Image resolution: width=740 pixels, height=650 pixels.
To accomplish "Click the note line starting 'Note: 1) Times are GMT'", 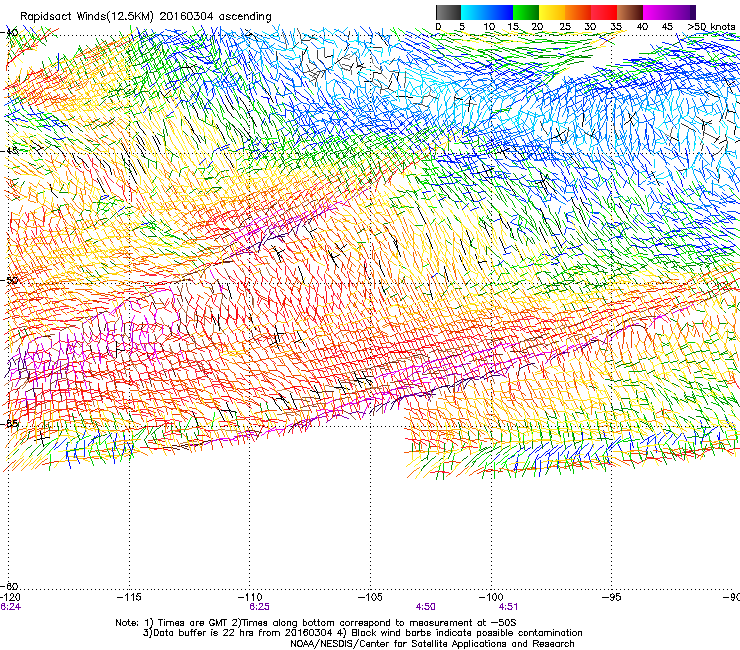I will click(316, 623).
